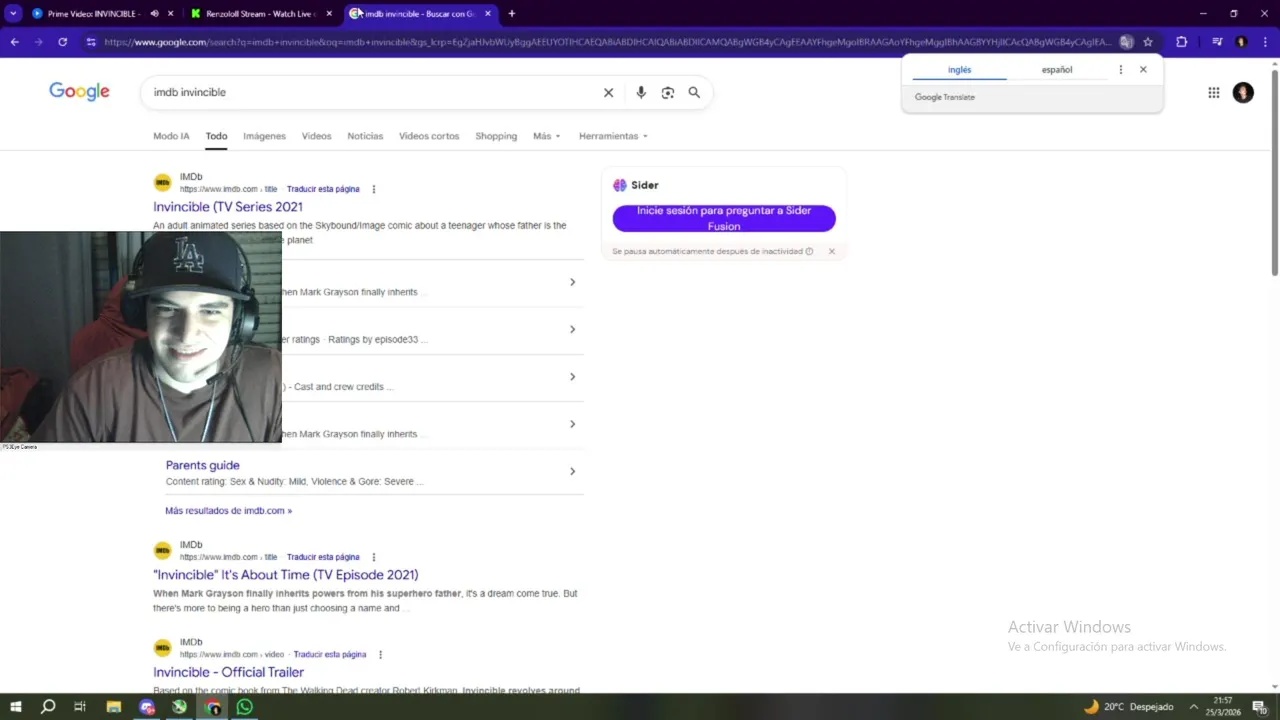Click the Sider inactivity info icon
This screenshot has height=720, width=1280.
point(809,251)
